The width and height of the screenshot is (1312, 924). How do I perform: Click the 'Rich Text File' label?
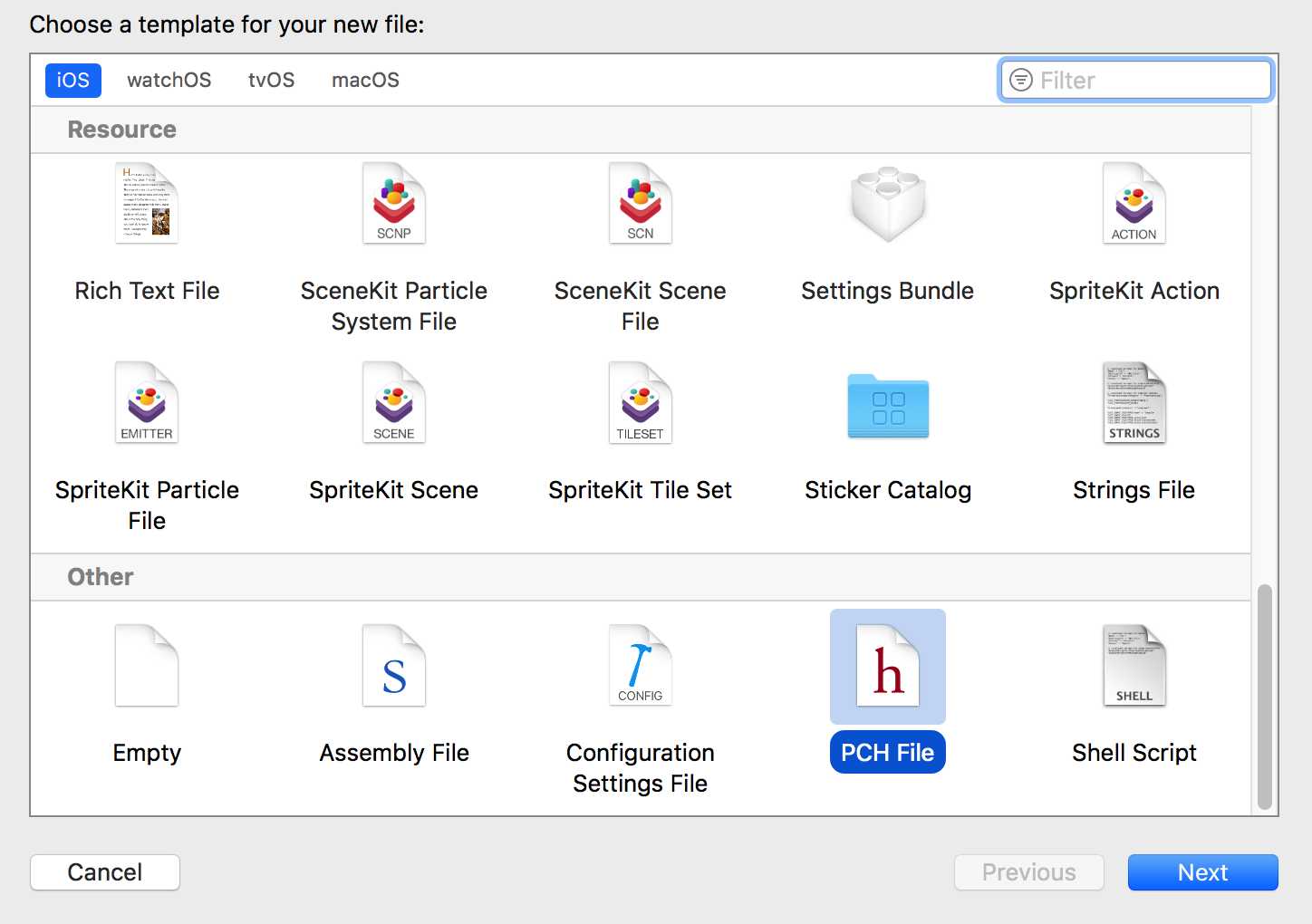(147, 291)
